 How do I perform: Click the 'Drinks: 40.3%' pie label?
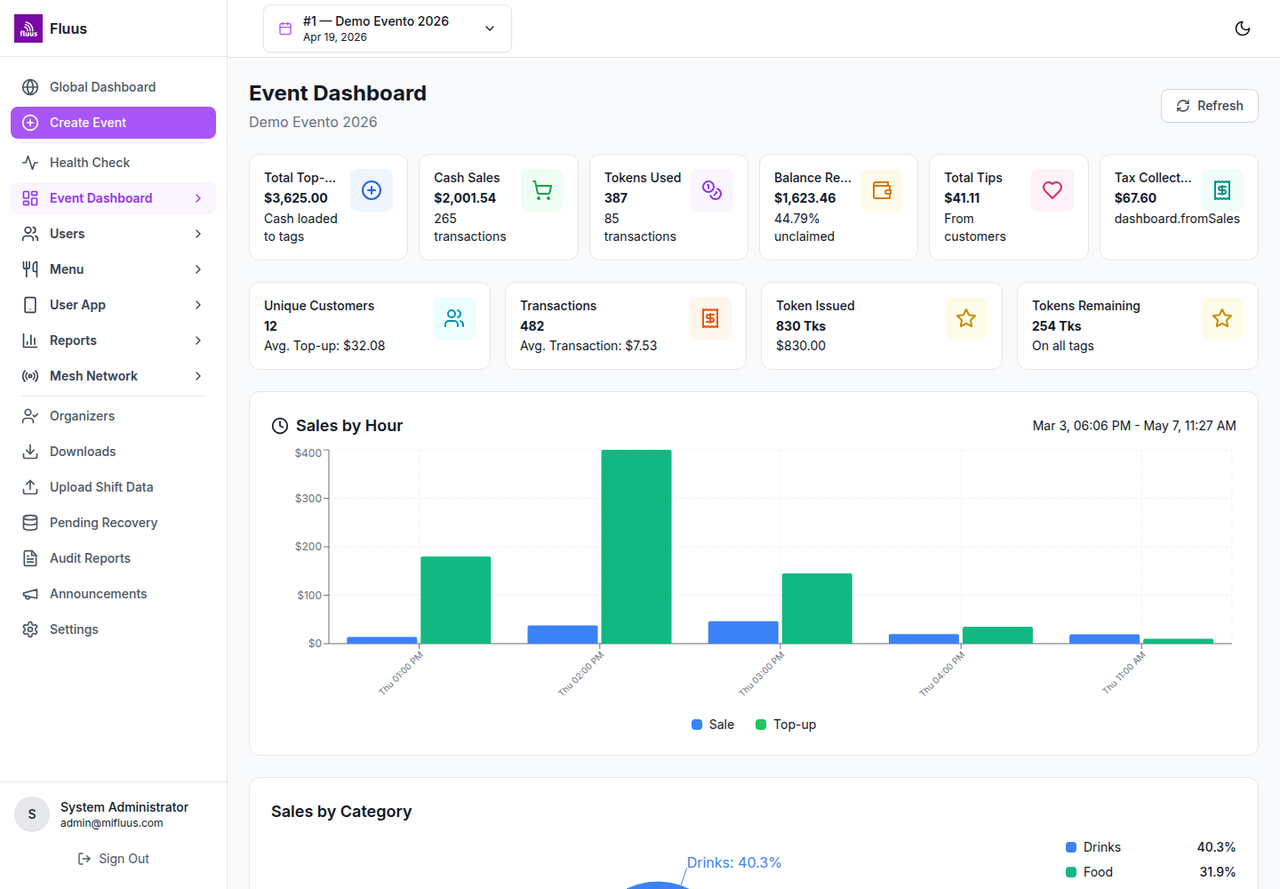click(x=734, y=862)
